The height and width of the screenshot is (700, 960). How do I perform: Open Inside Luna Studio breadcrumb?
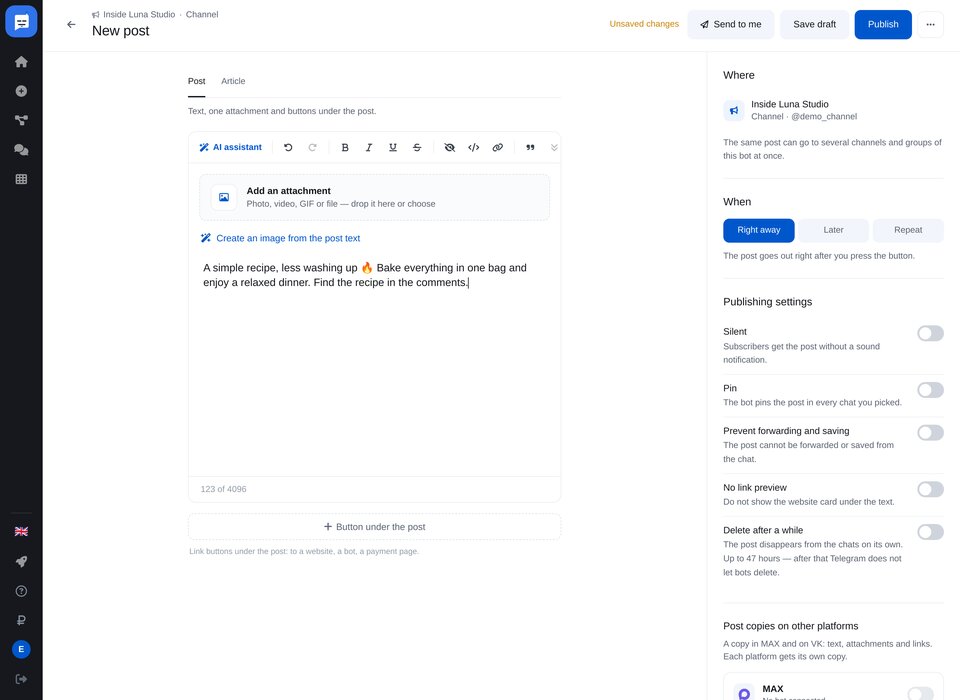pos(139,15)
